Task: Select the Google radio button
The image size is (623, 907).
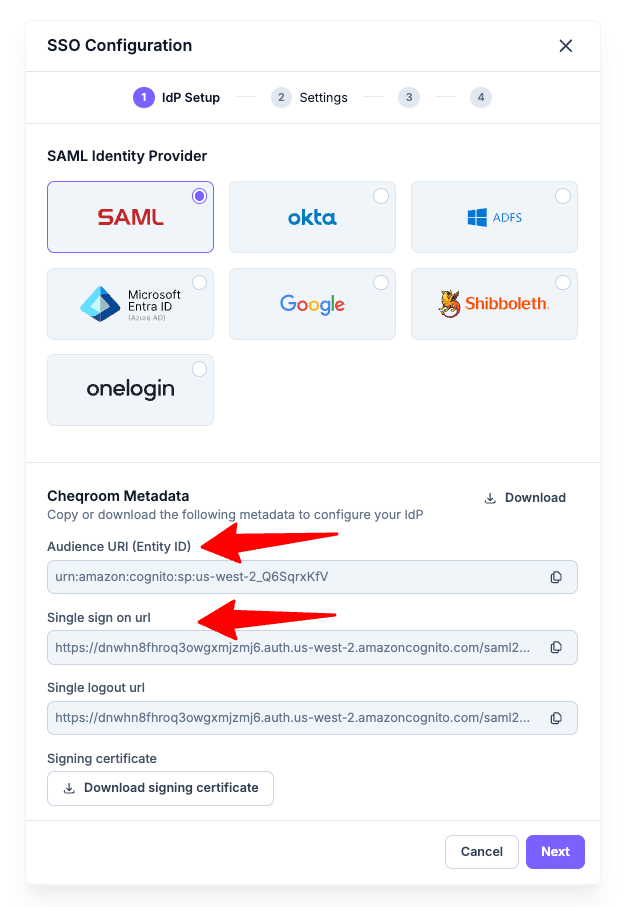Action: (381, 282)
